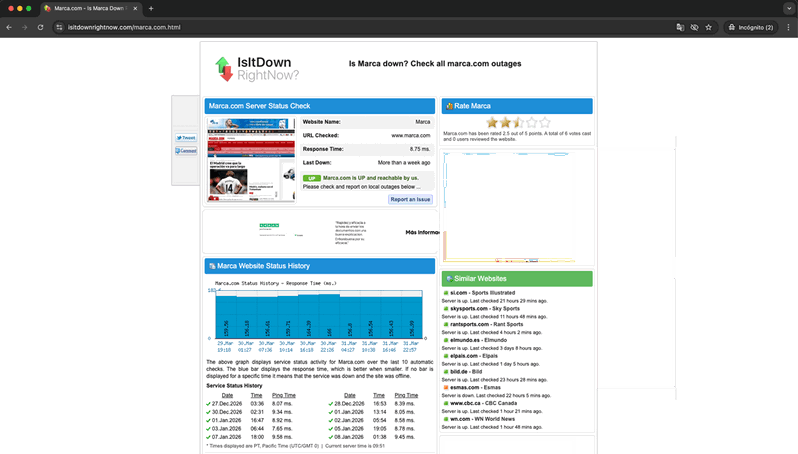Click the Marca Website Status History icon

coord(212,266)
